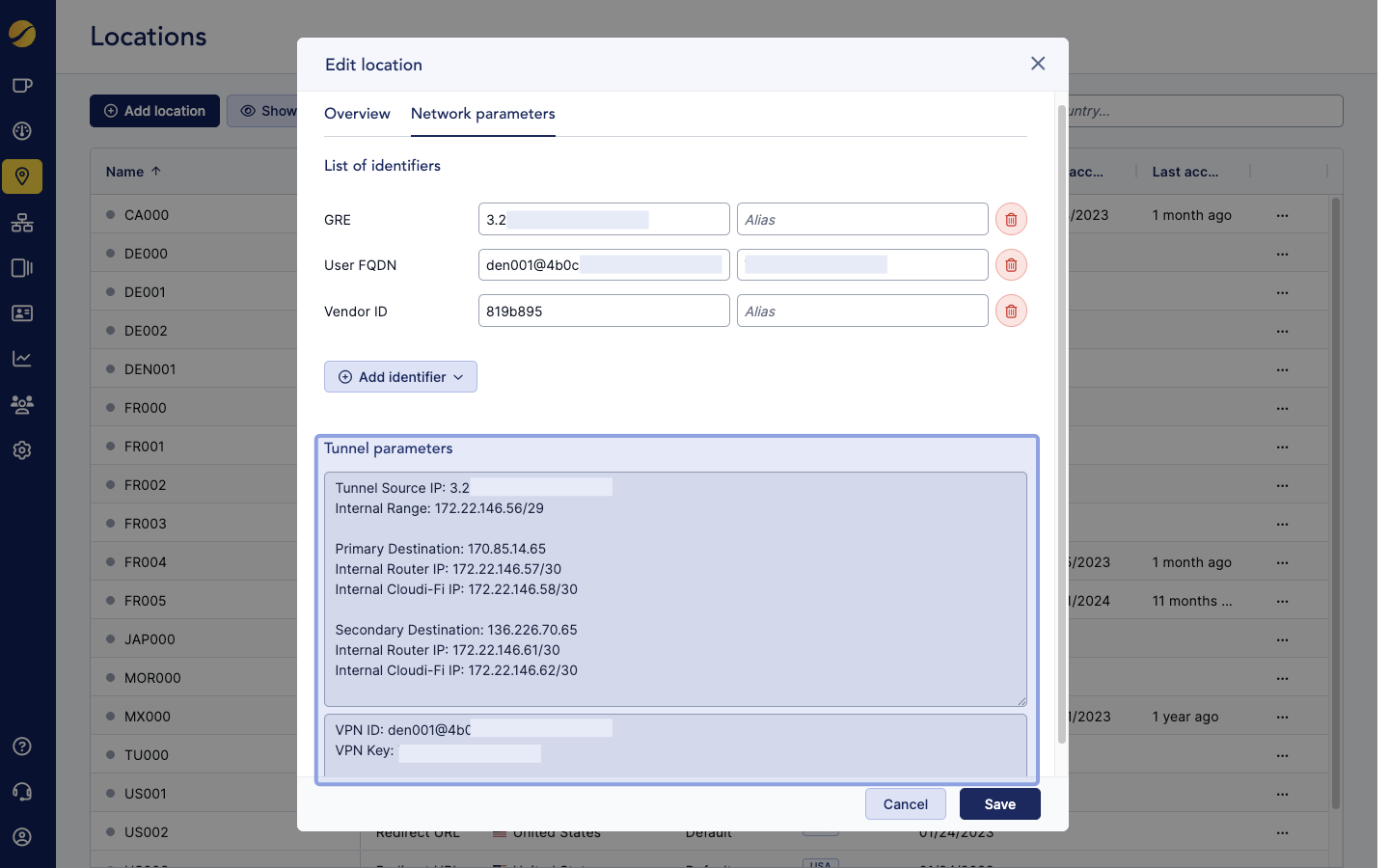1389x868 pixels.
Task: Expand the Add identifier dropdown
Action: (400, 376)
